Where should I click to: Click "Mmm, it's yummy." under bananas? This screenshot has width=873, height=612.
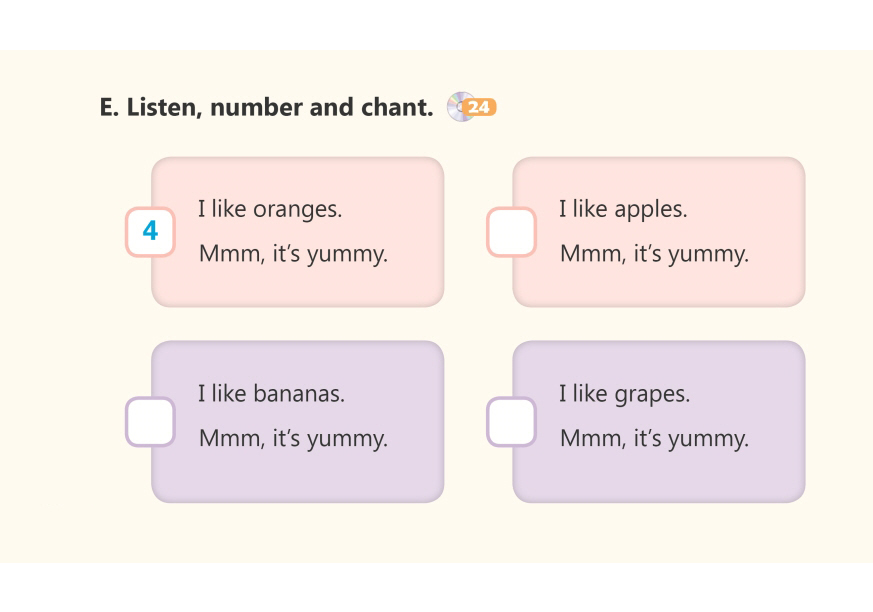(293, 439)
